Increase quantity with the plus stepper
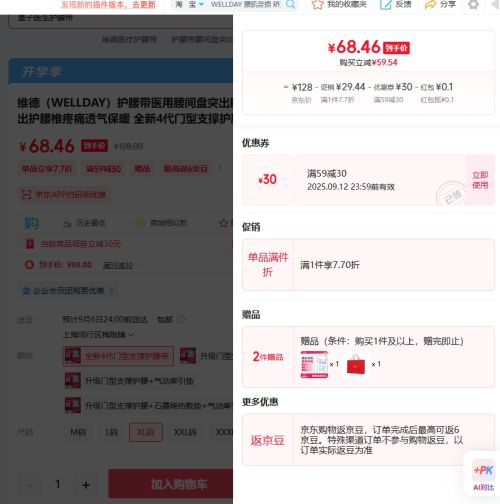Image resolution: width=500 pixels, height=504 pixels. [x=86, y=484]
